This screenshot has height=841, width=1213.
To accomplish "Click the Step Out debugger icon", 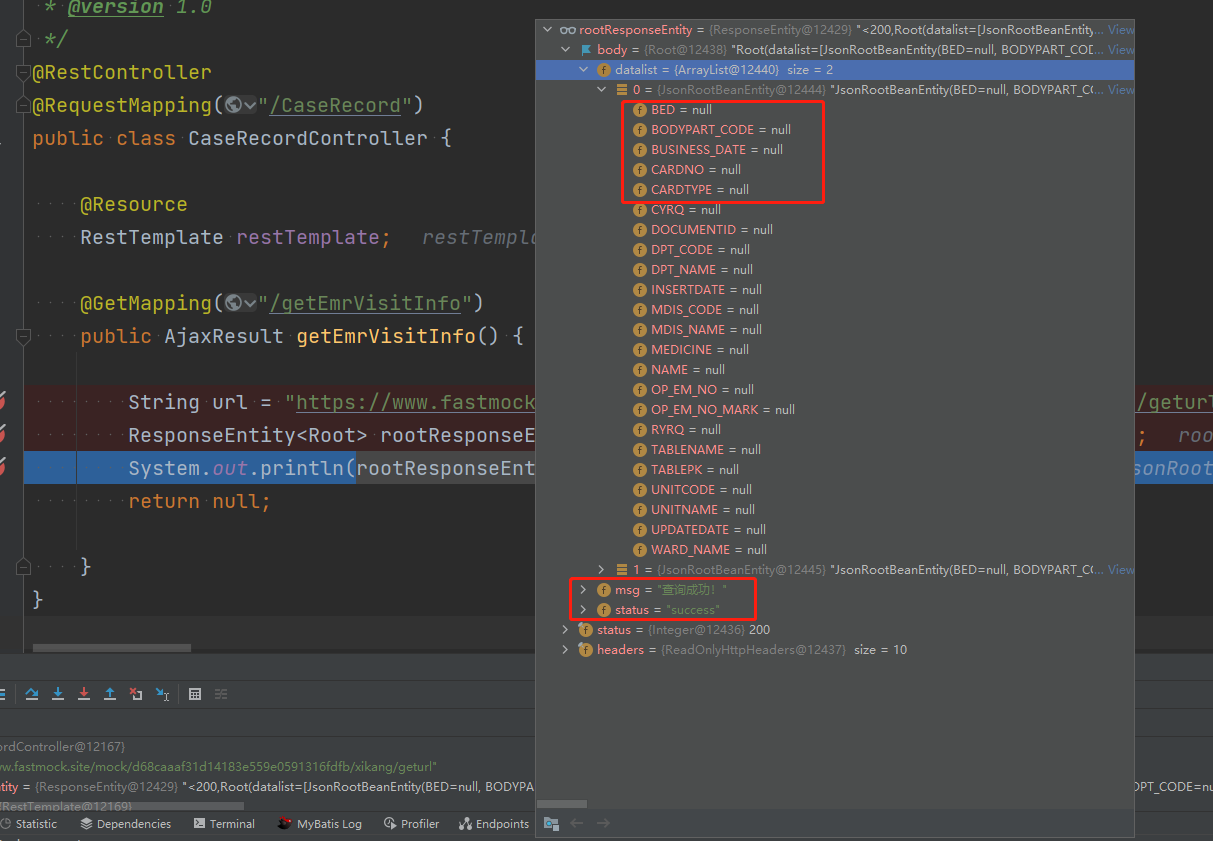I will (110, 694).
